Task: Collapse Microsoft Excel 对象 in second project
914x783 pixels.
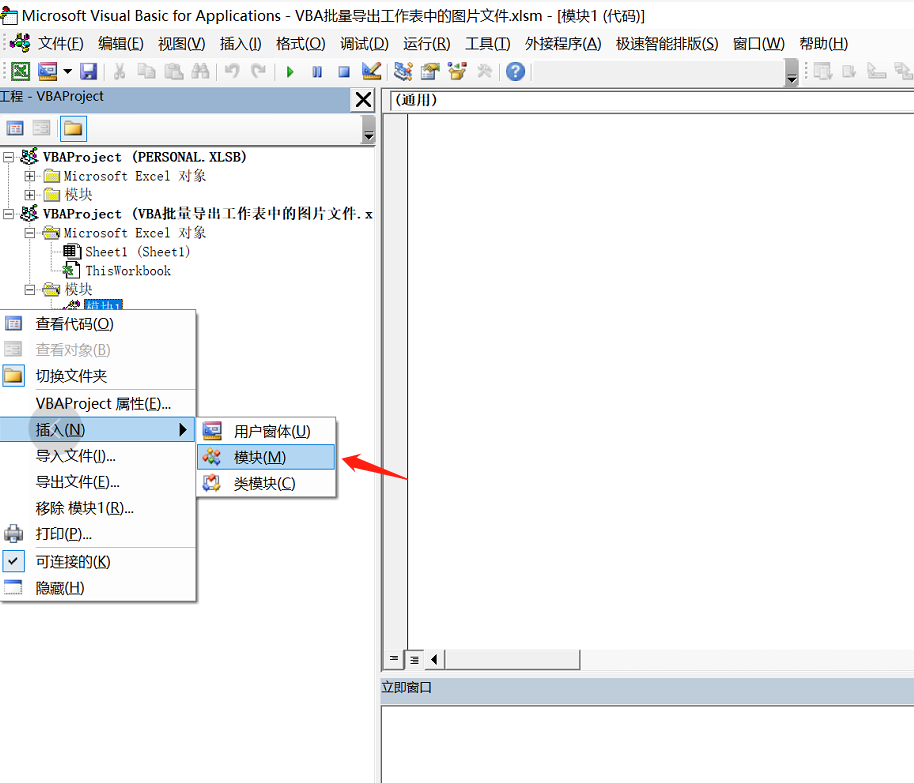Action: coord(30,233)
